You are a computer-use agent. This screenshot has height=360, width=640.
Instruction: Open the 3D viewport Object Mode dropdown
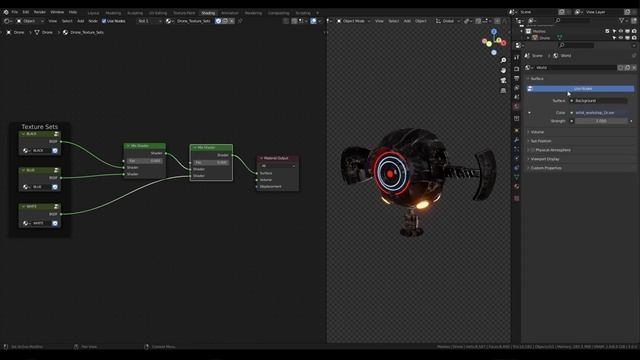[353, 21]
